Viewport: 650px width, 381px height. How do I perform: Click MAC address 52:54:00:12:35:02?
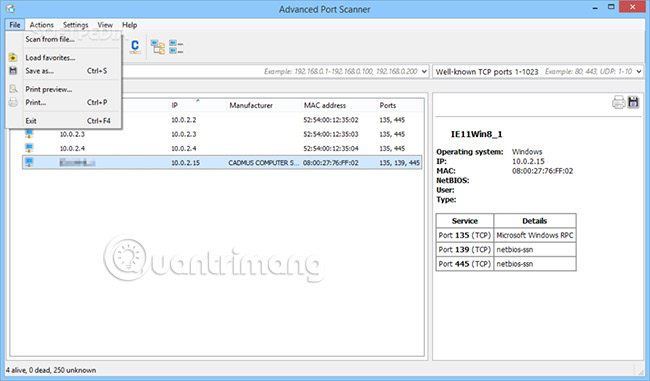tap(331, 120)
